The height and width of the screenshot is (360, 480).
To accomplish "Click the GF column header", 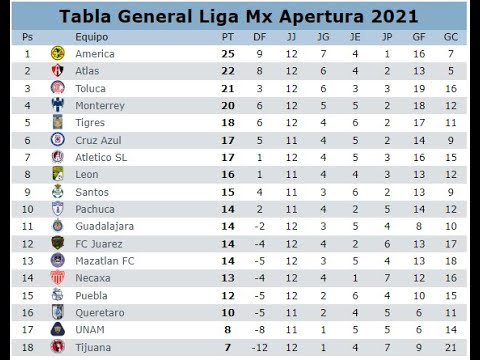I will [419, 37].
